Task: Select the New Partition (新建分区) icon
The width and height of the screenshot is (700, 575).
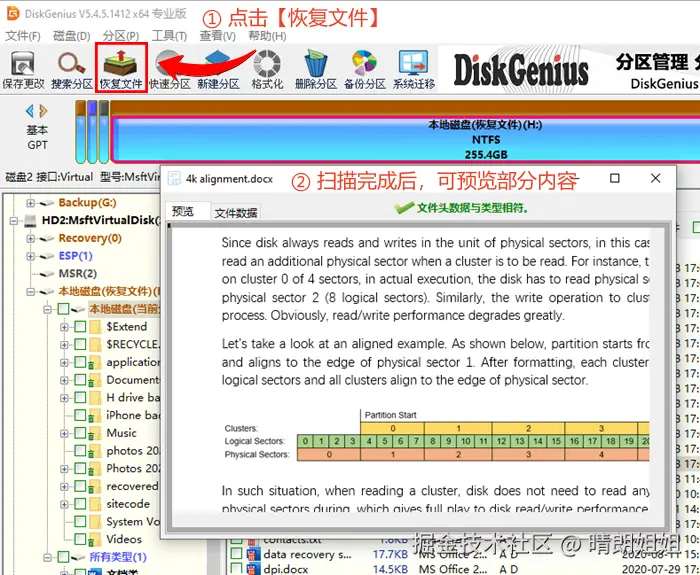Action: [218, 65]
